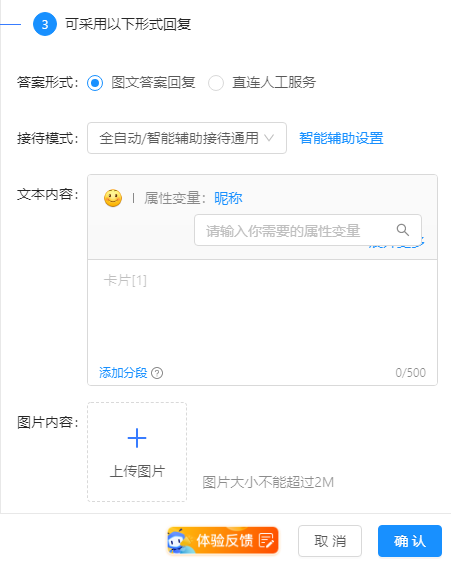Open the smiley emoji picker
Image resolution: width=451 pixels, height=565 pixels.
click(x=113, y=198)
